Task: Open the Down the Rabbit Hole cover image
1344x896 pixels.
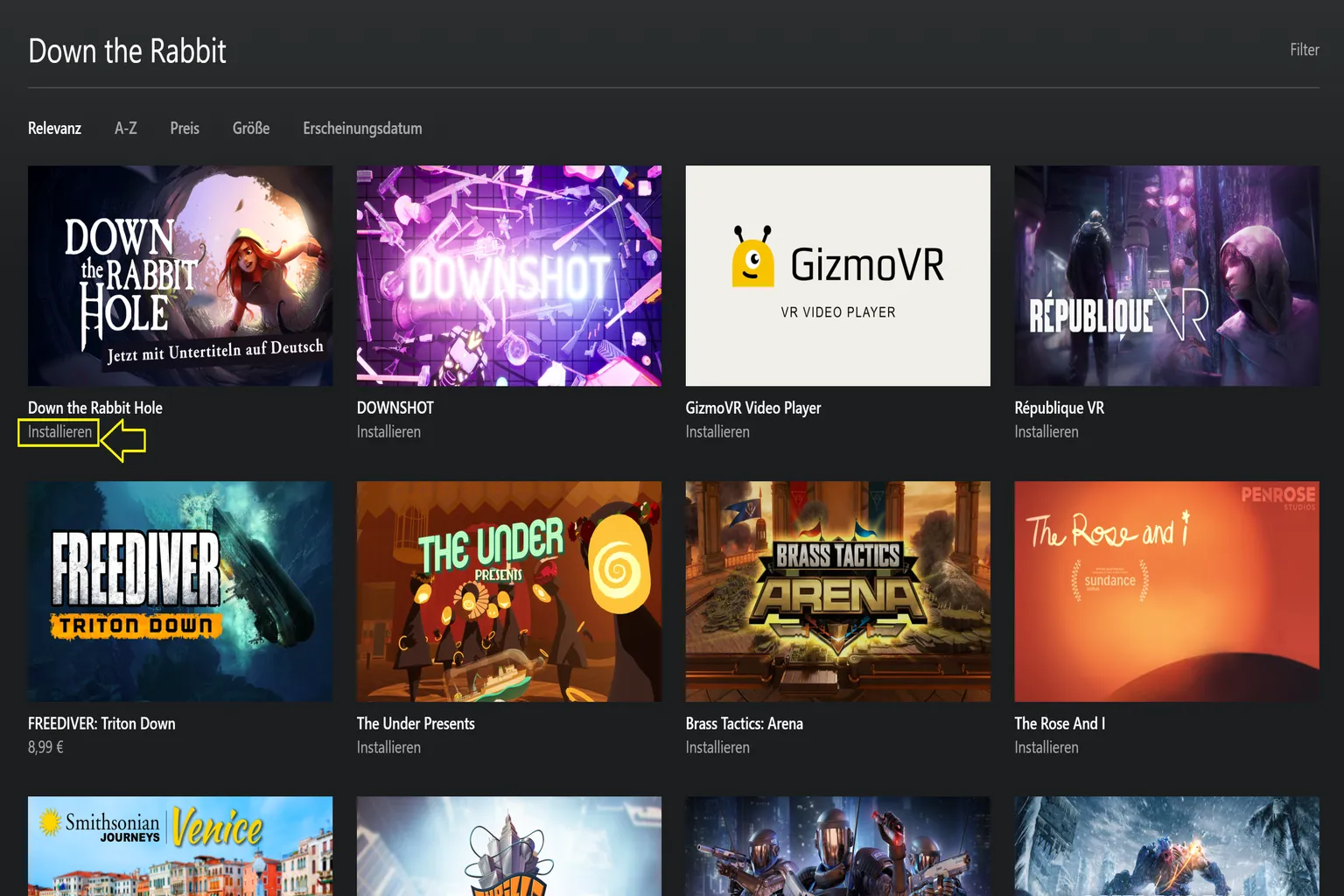Action: click(180, 276)
